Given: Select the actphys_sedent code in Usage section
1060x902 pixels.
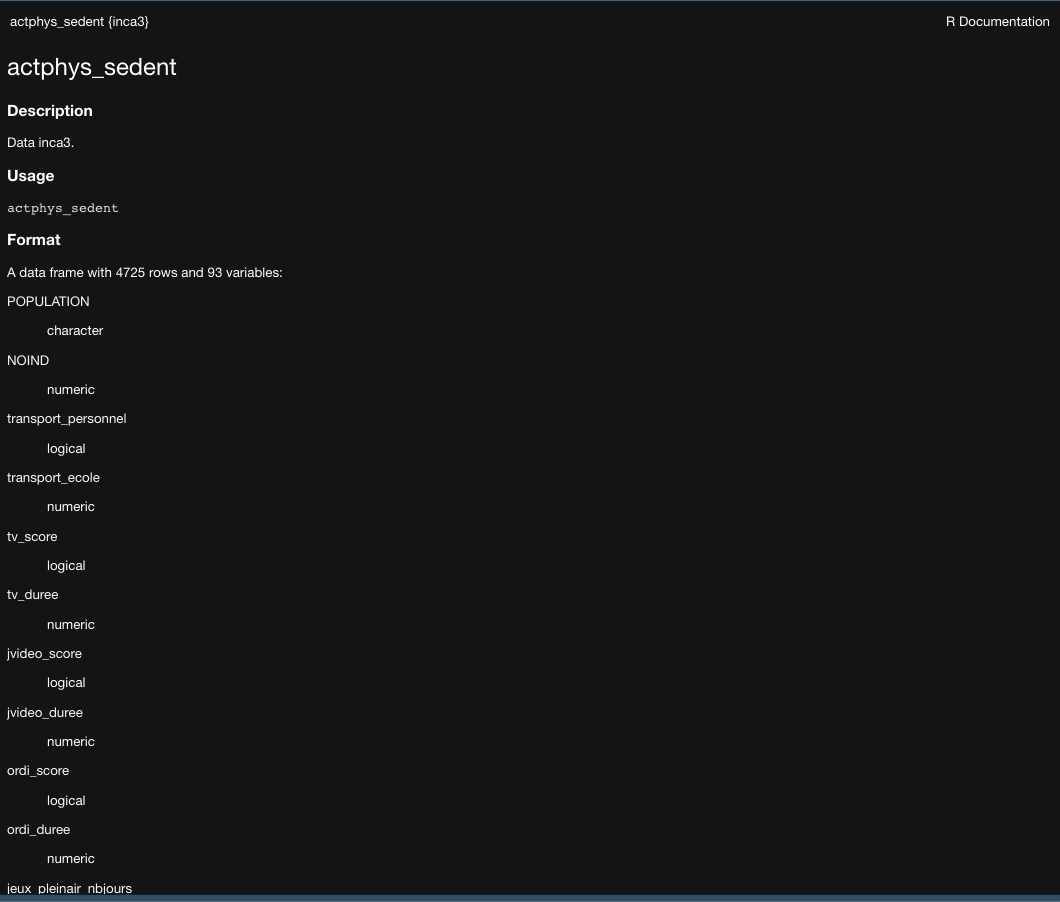Looking at the screenshot, I should click(x=63, y=207).
